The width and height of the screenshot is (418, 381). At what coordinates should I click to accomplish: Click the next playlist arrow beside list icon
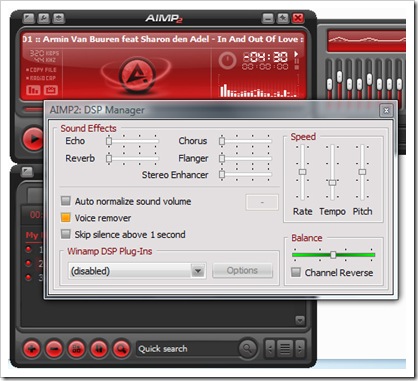point(300,349)
